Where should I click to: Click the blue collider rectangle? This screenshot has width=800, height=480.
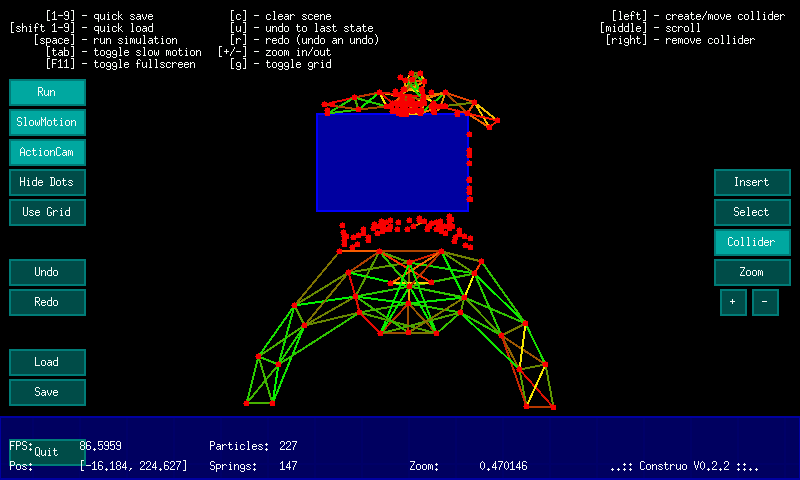tap(392, 162)
